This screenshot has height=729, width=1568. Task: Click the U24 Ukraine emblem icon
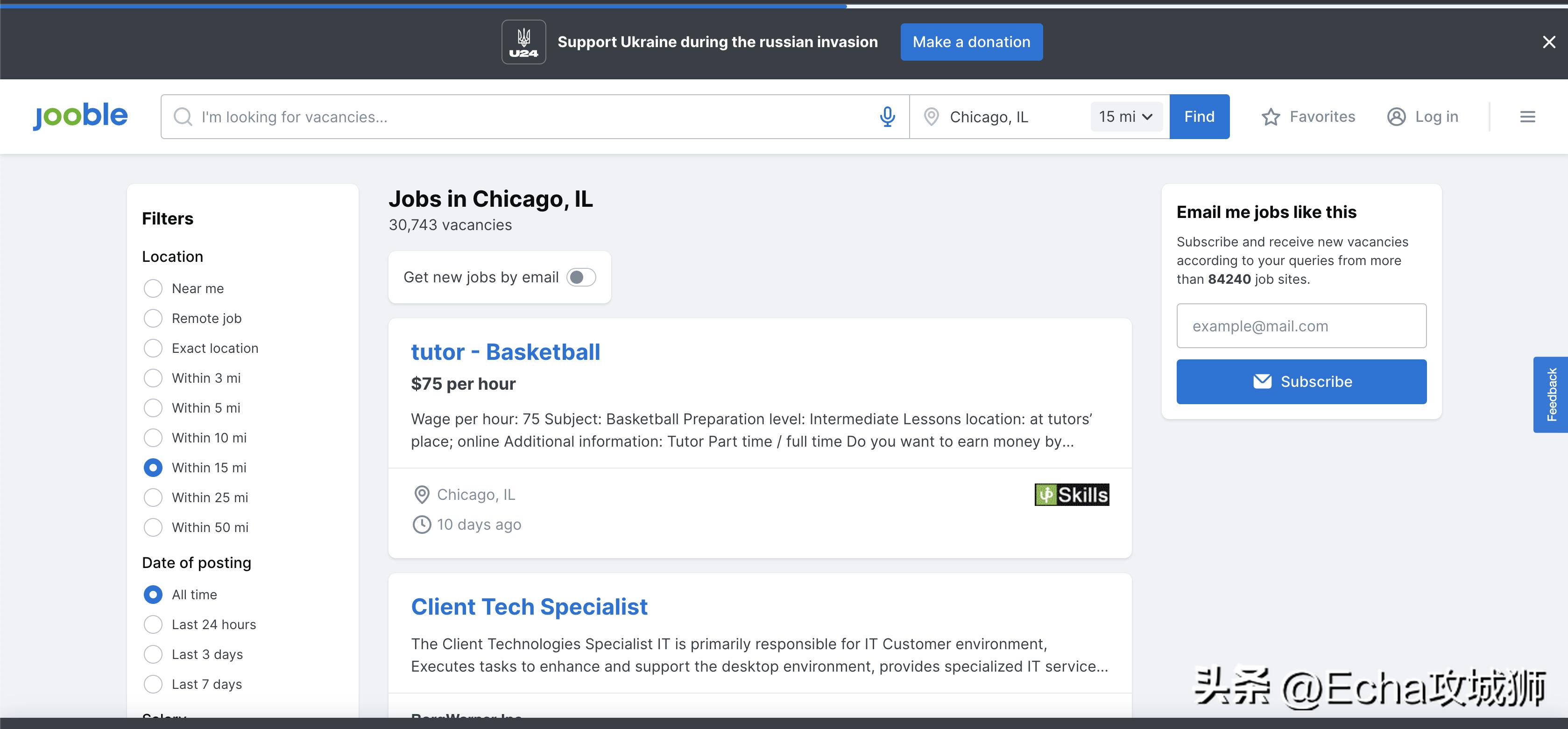click(523, 42)
